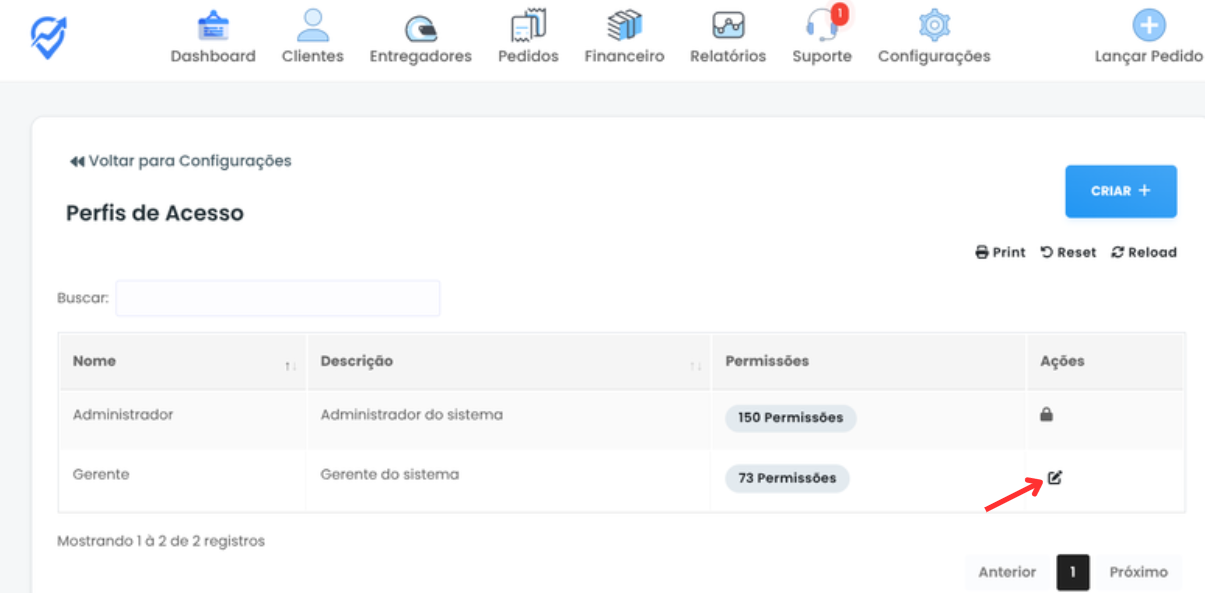Open Entregadores helmet icon
This screenshot has height=593, width=1205.
coord(420,26)
